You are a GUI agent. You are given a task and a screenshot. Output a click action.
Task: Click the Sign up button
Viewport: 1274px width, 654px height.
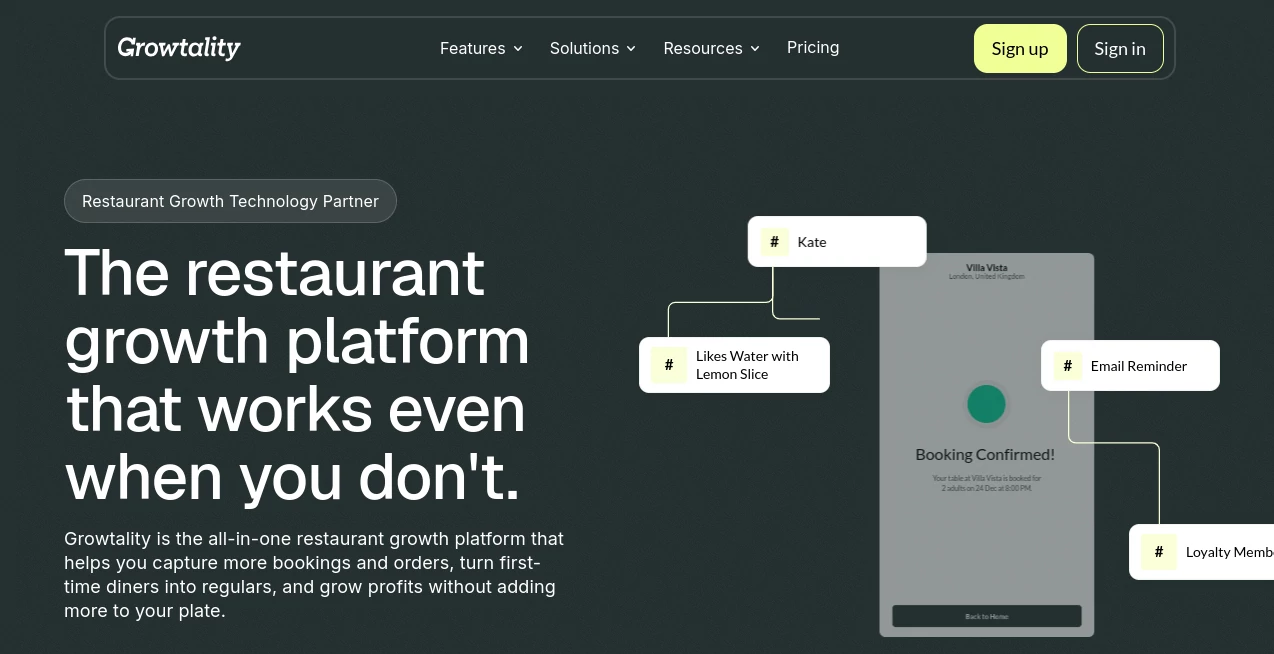pos(1020,49)
